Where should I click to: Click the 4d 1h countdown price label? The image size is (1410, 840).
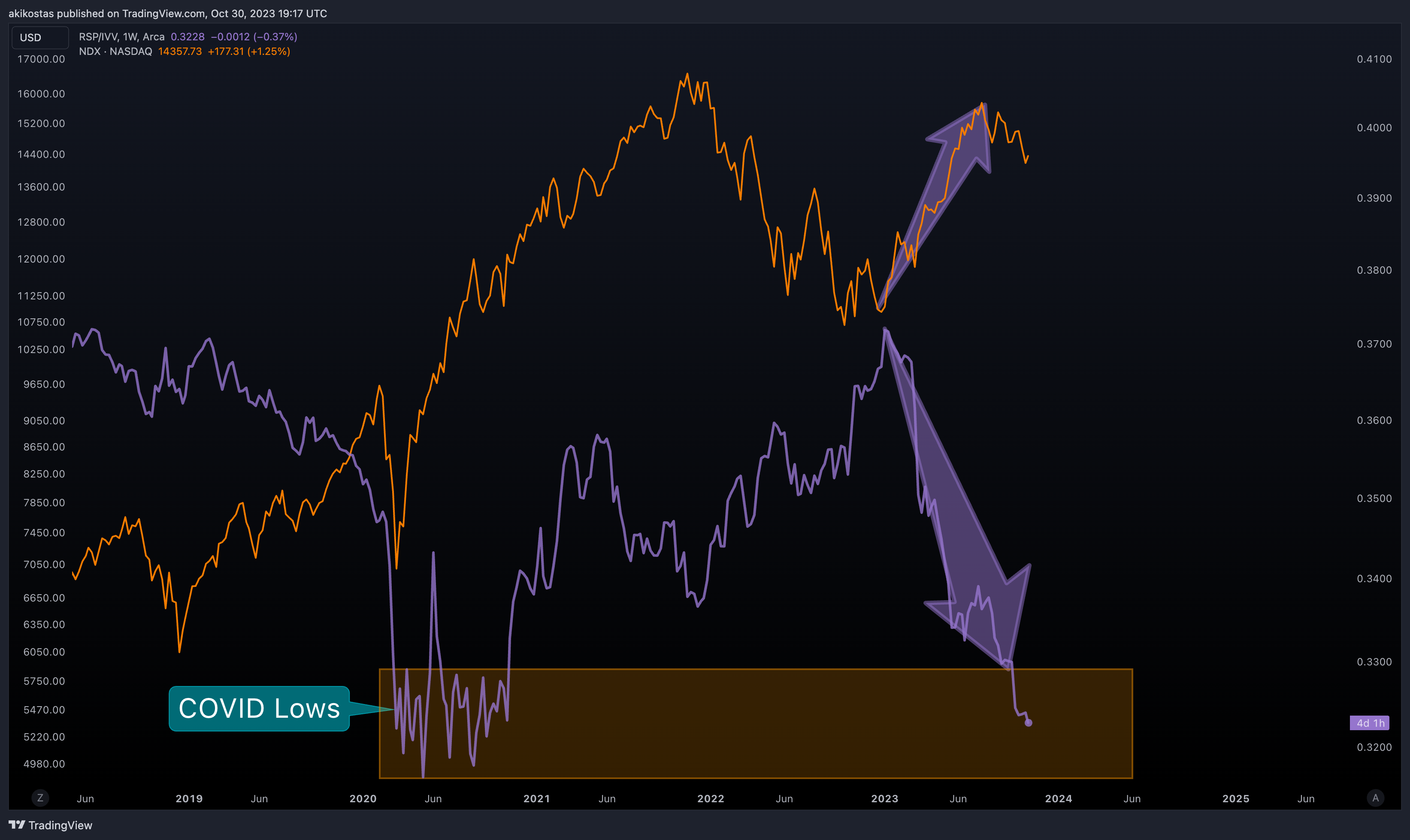pyautogui.click(x=1369, y=723)
